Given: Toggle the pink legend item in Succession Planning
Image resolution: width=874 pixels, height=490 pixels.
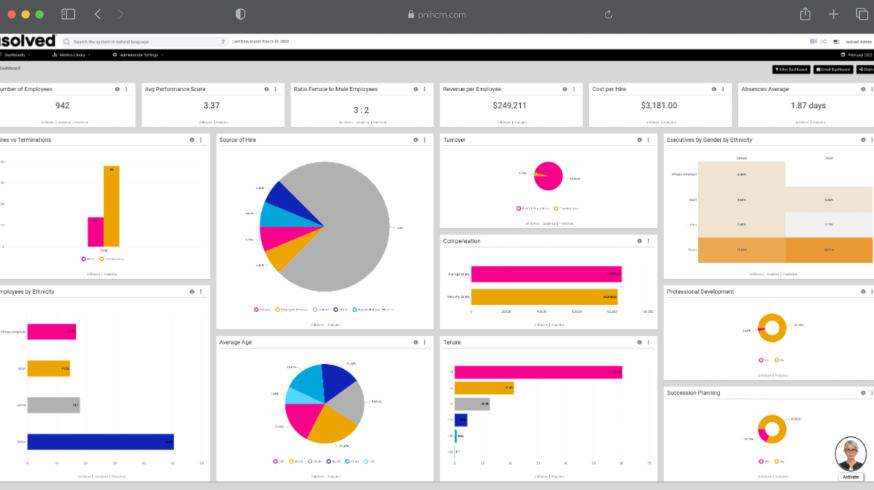Looking at the screenshot, I should 761,460.
